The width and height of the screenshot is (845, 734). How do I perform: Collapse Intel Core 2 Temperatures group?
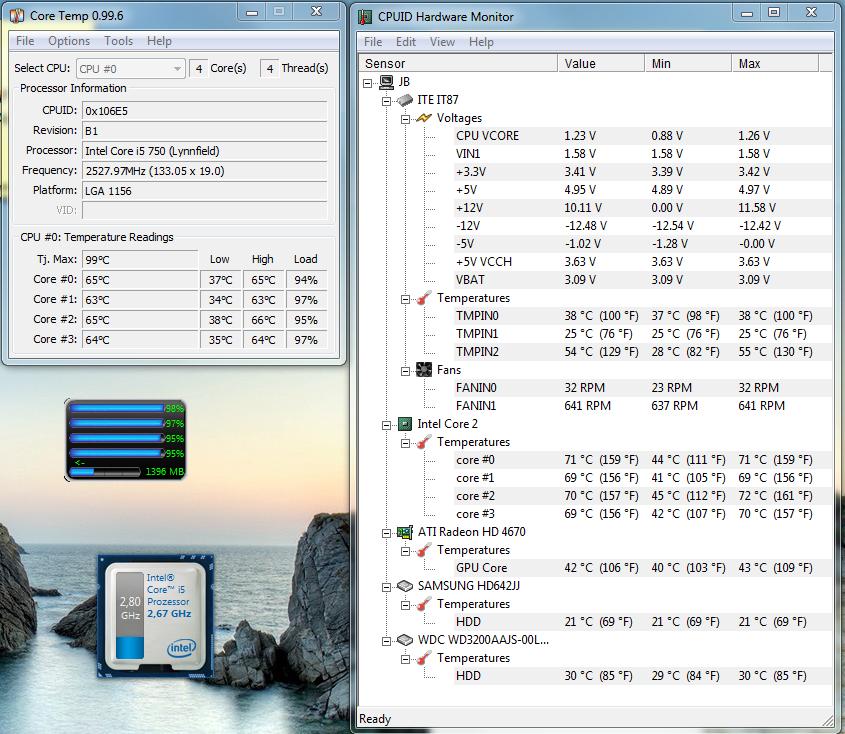[x=405, y=443]
